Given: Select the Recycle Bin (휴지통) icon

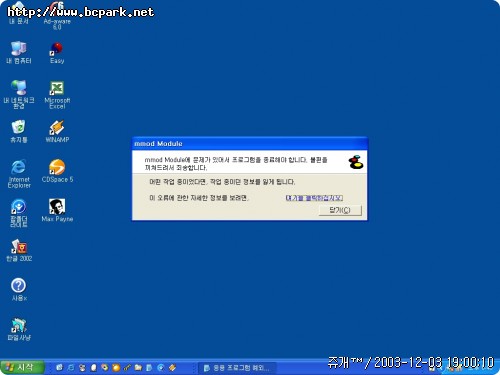Looking at the screenshot, I should (19, 132).
